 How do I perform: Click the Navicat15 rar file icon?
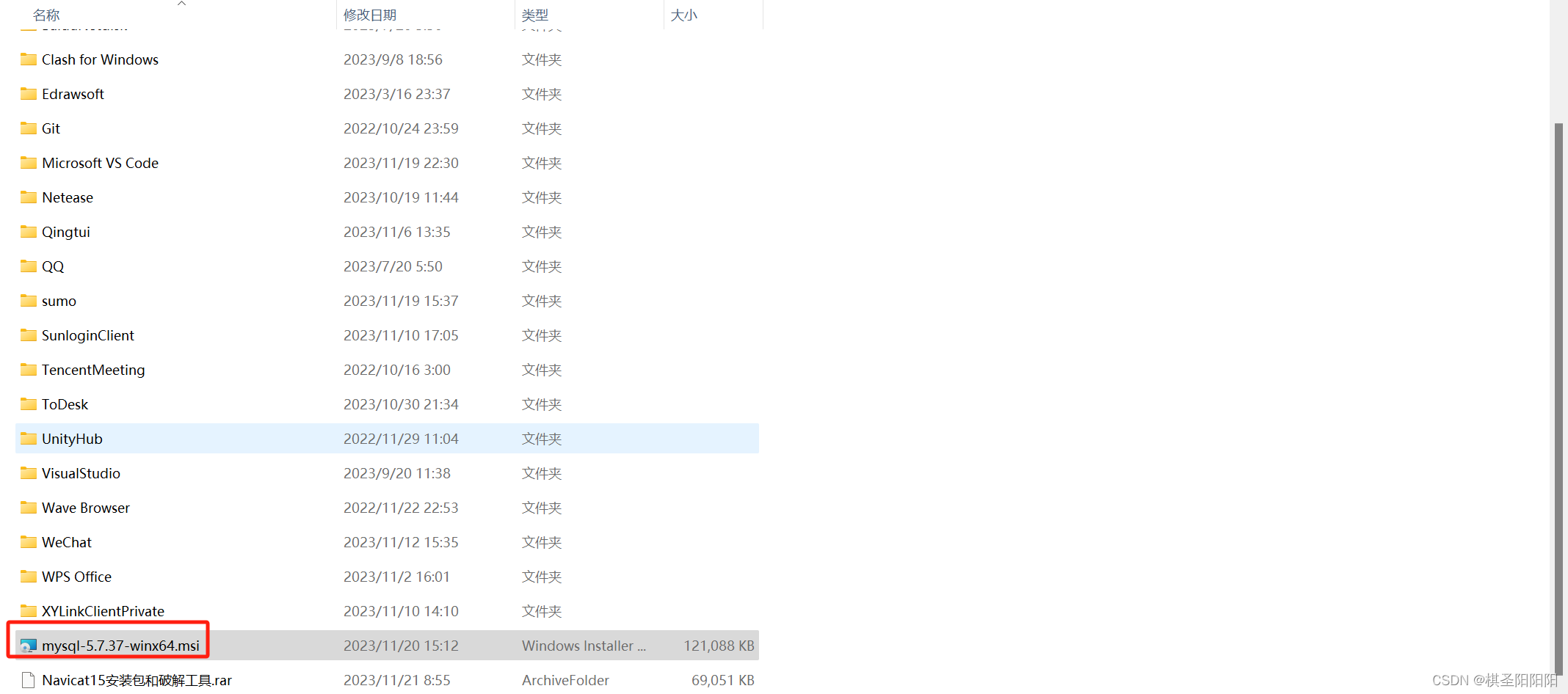coord(29,680)
